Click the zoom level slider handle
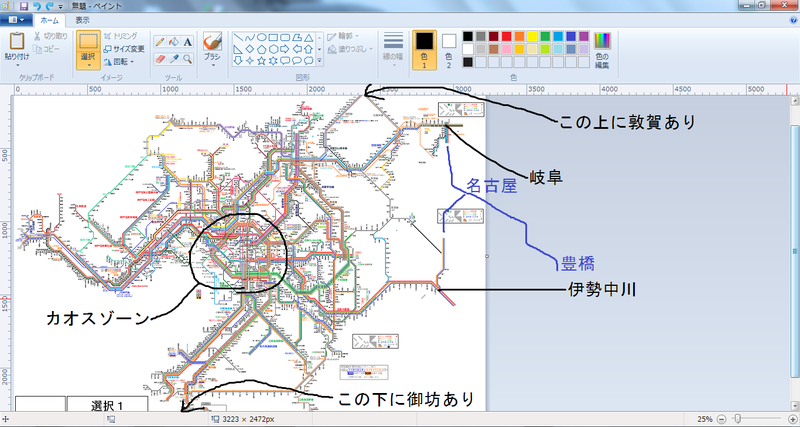 coord(737,419)
